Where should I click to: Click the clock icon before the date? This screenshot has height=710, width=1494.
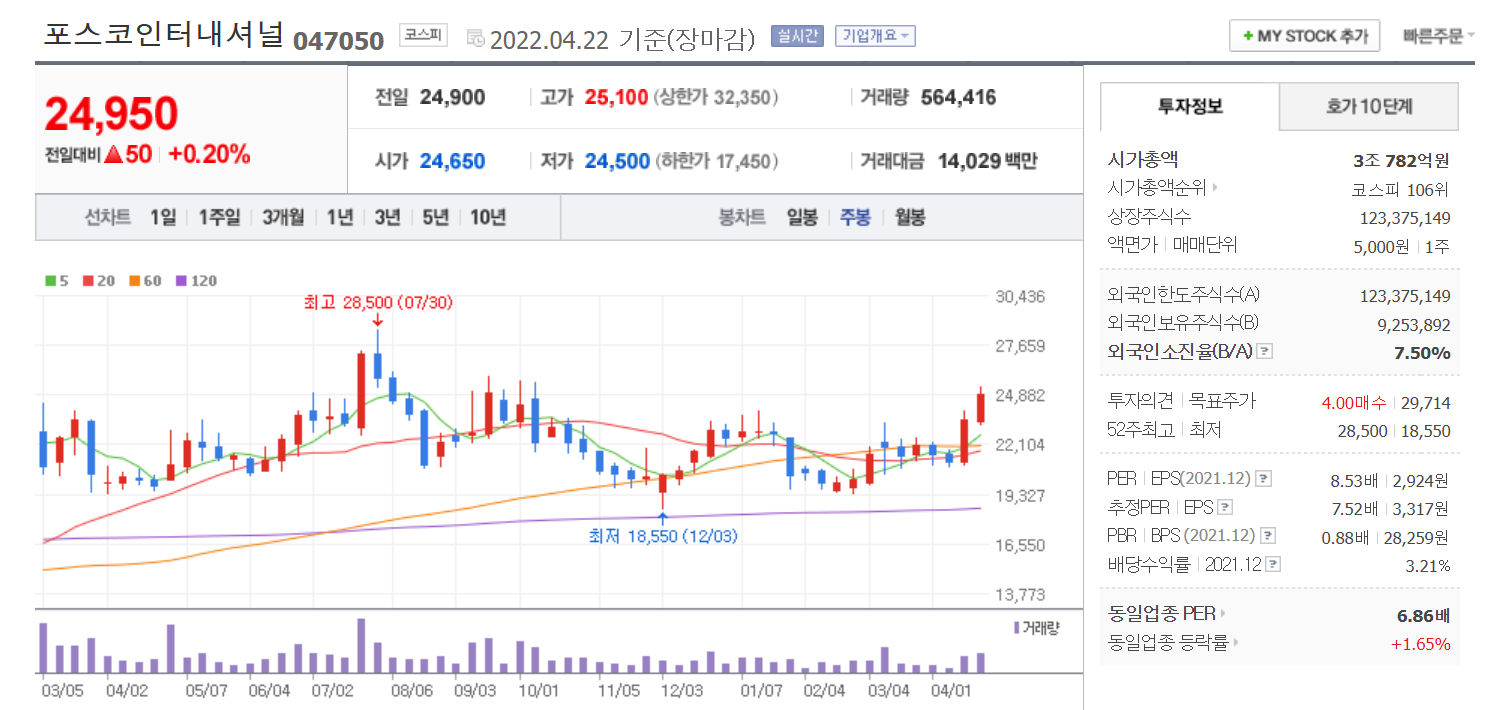pyautogui.click(x=475, y=39)
